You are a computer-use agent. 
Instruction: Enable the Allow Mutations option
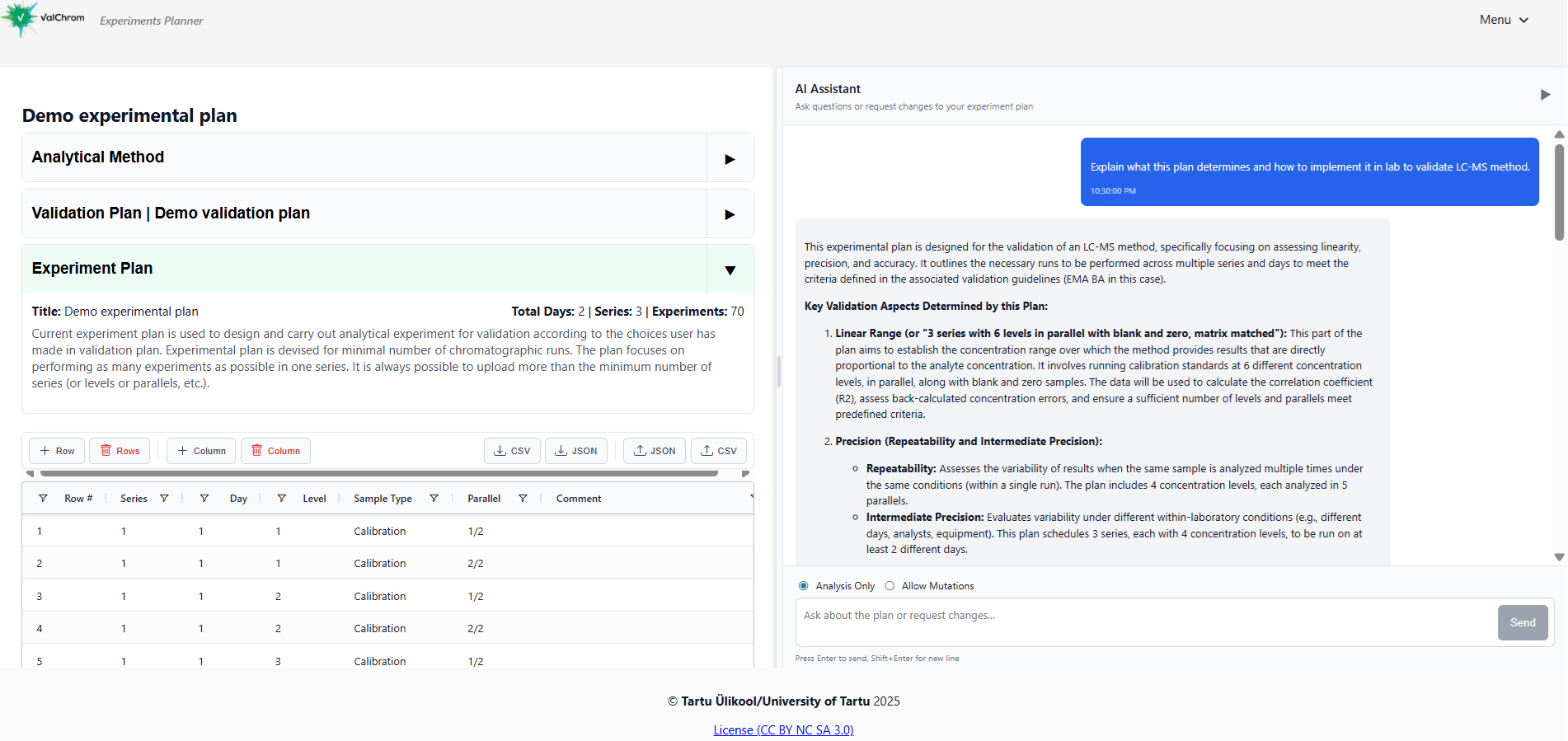[x=890, y=586]
